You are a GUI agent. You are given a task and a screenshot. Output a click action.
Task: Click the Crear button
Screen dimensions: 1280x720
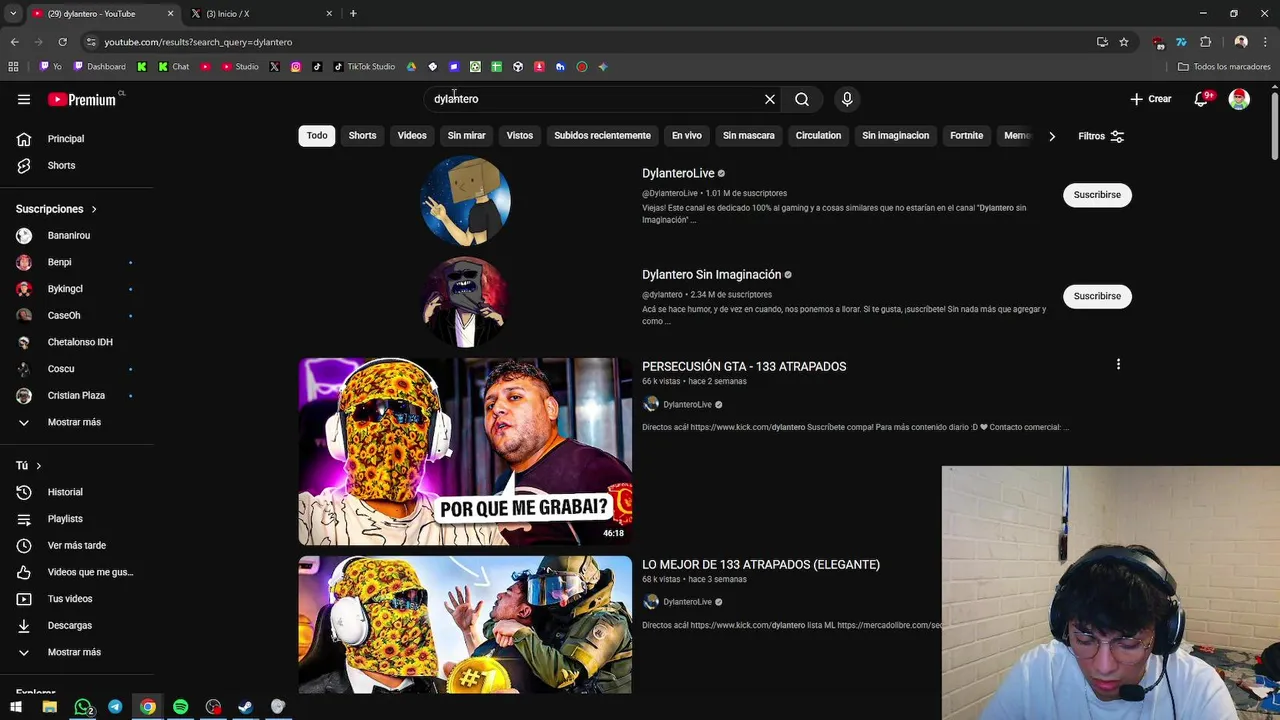click(x=1151, y=99)
